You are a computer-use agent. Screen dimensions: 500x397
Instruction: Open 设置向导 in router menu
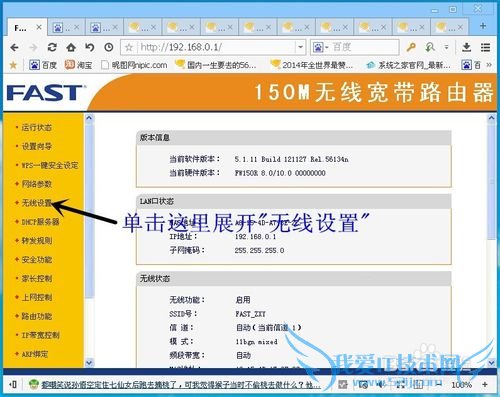(x=37, y=146)
